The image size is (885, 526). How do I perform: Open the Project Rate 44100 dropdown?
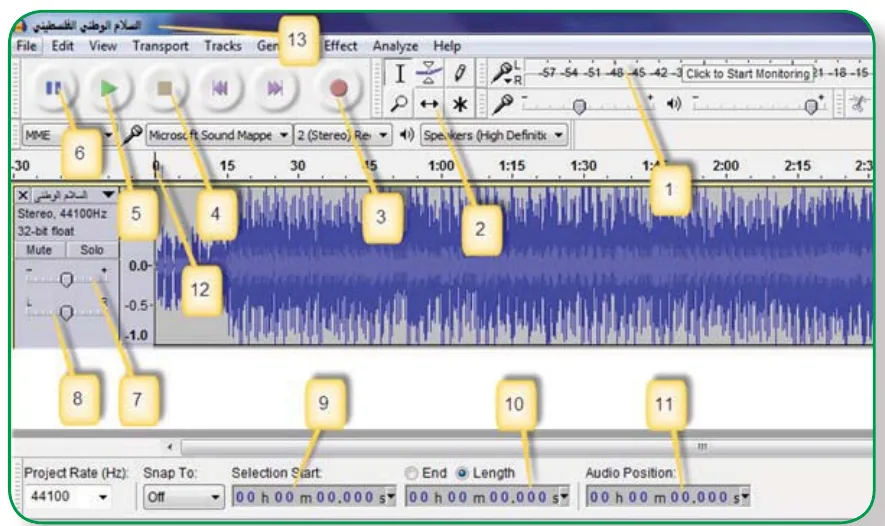[103, 497]
